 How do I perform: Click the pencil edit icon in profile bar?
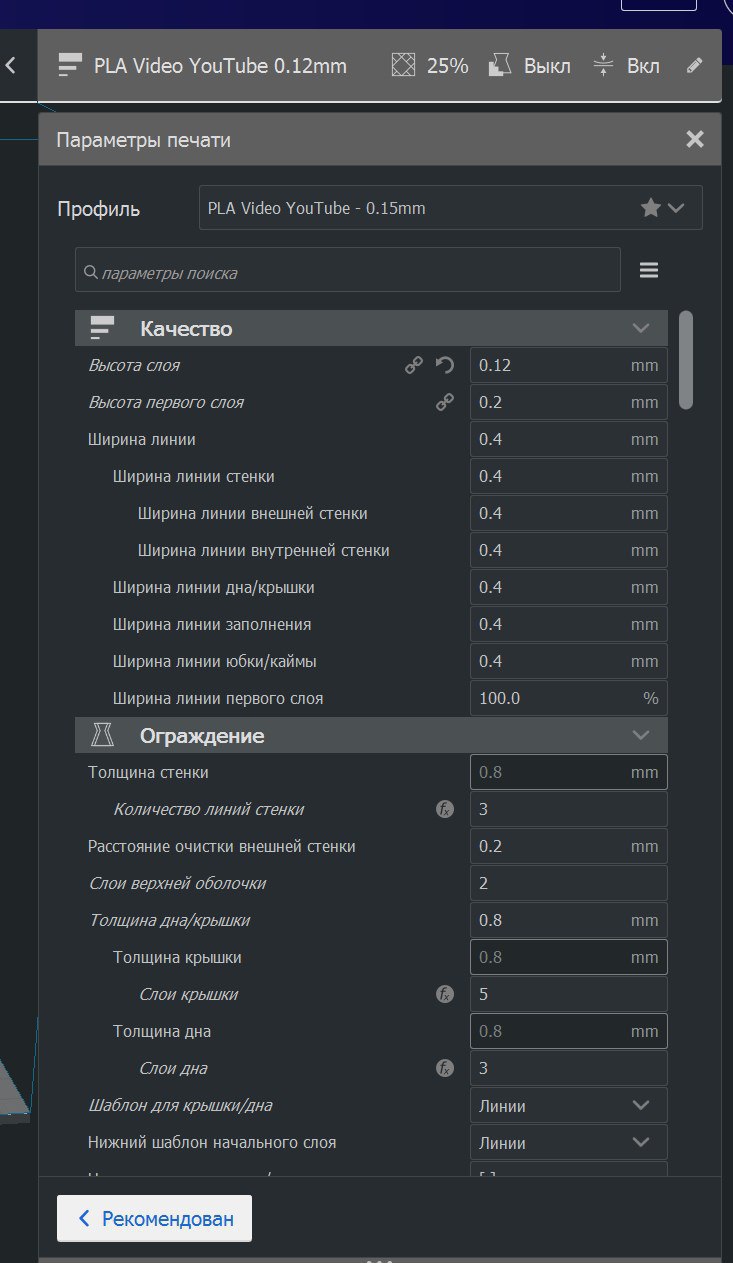(695, 66)
